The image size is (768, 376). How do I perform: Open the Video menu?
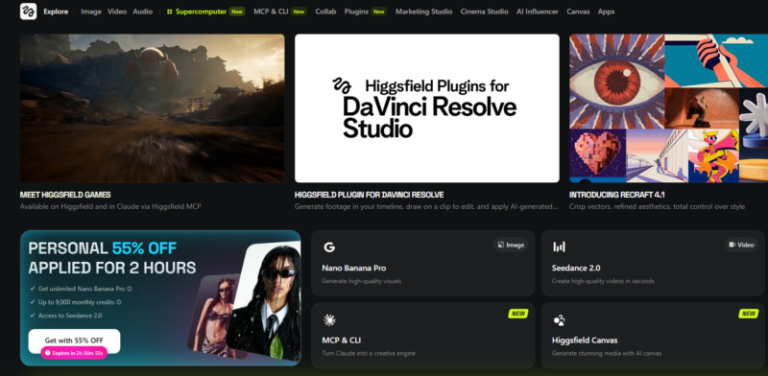point(117,12)
